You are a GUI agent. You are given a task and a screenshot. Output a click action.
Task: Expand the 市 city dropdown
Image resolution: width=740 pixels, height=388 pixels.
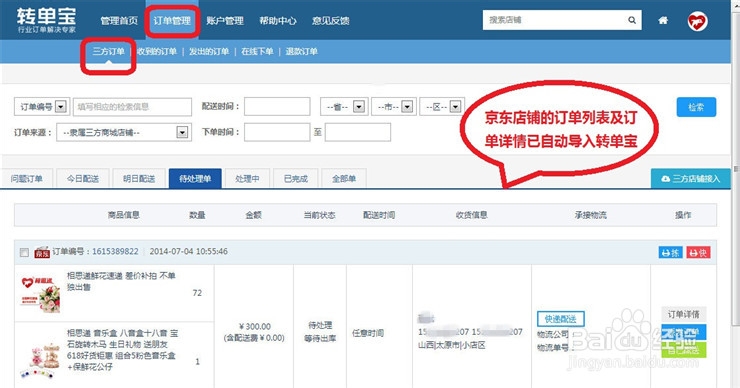(x=393, y=107)
